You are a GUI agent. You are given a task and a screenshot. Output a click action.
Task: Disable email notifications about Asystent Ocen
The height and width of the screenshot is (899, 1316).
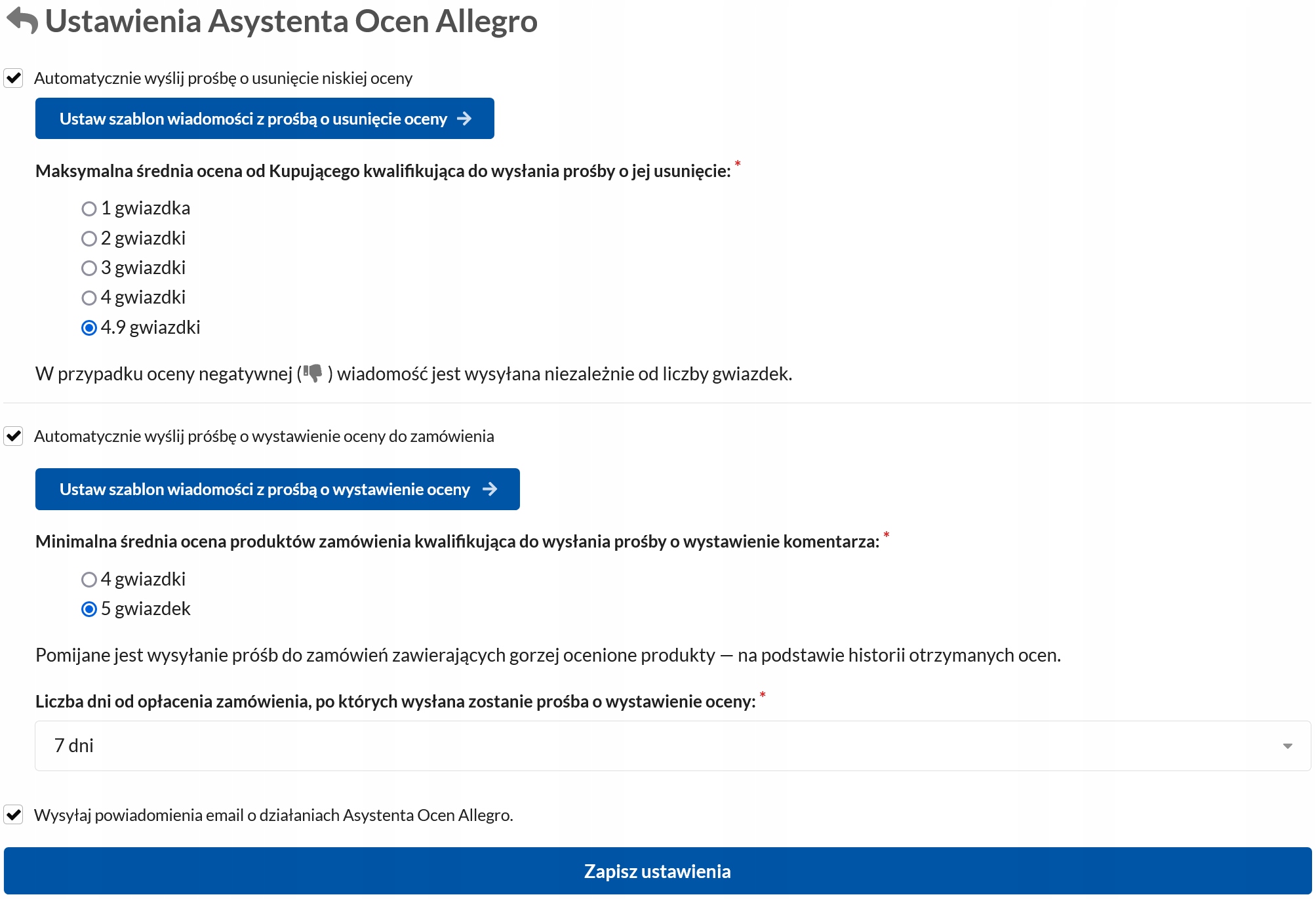coord(14,815)
